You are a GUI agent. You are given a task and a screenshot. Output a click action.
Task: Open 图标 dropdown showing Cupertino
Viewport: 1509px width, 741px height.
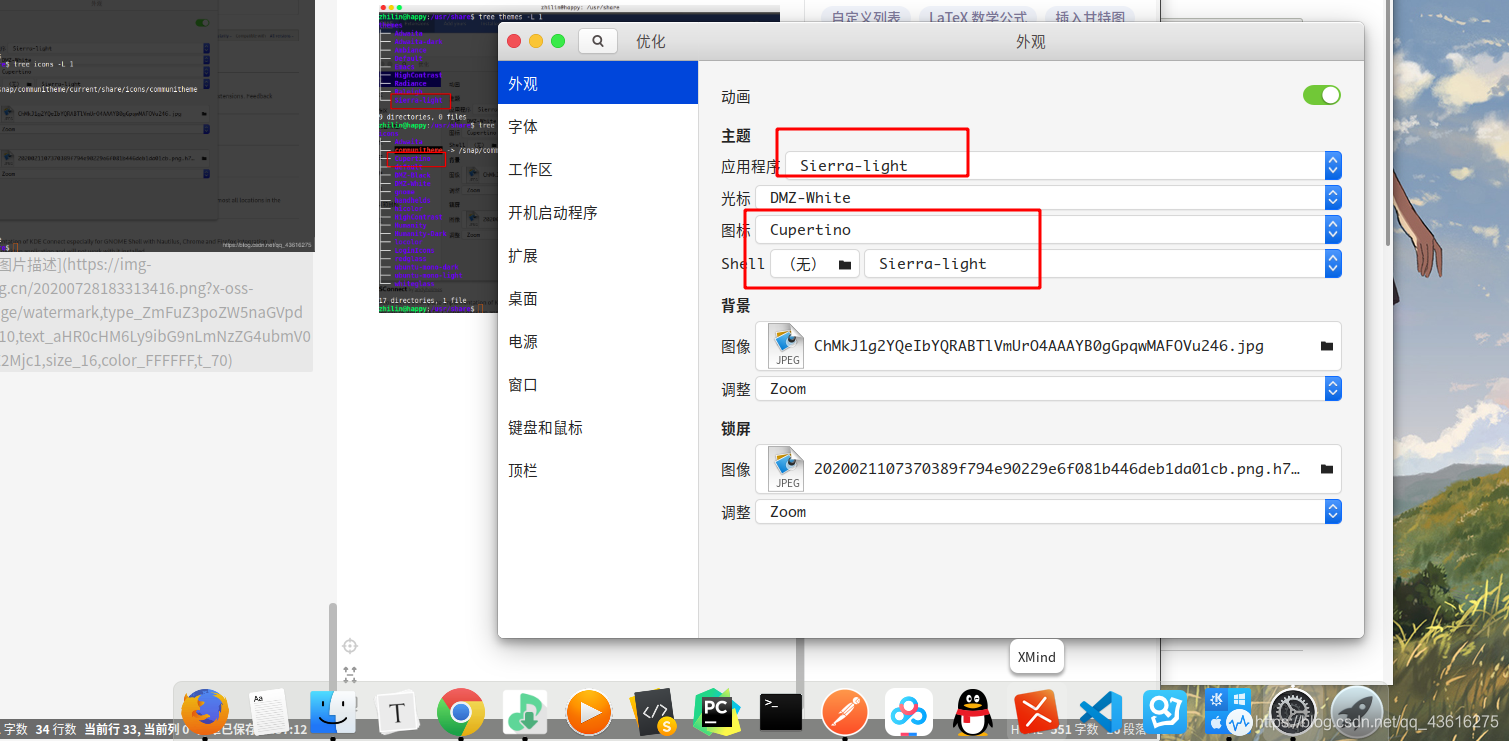click(1048, 230)
